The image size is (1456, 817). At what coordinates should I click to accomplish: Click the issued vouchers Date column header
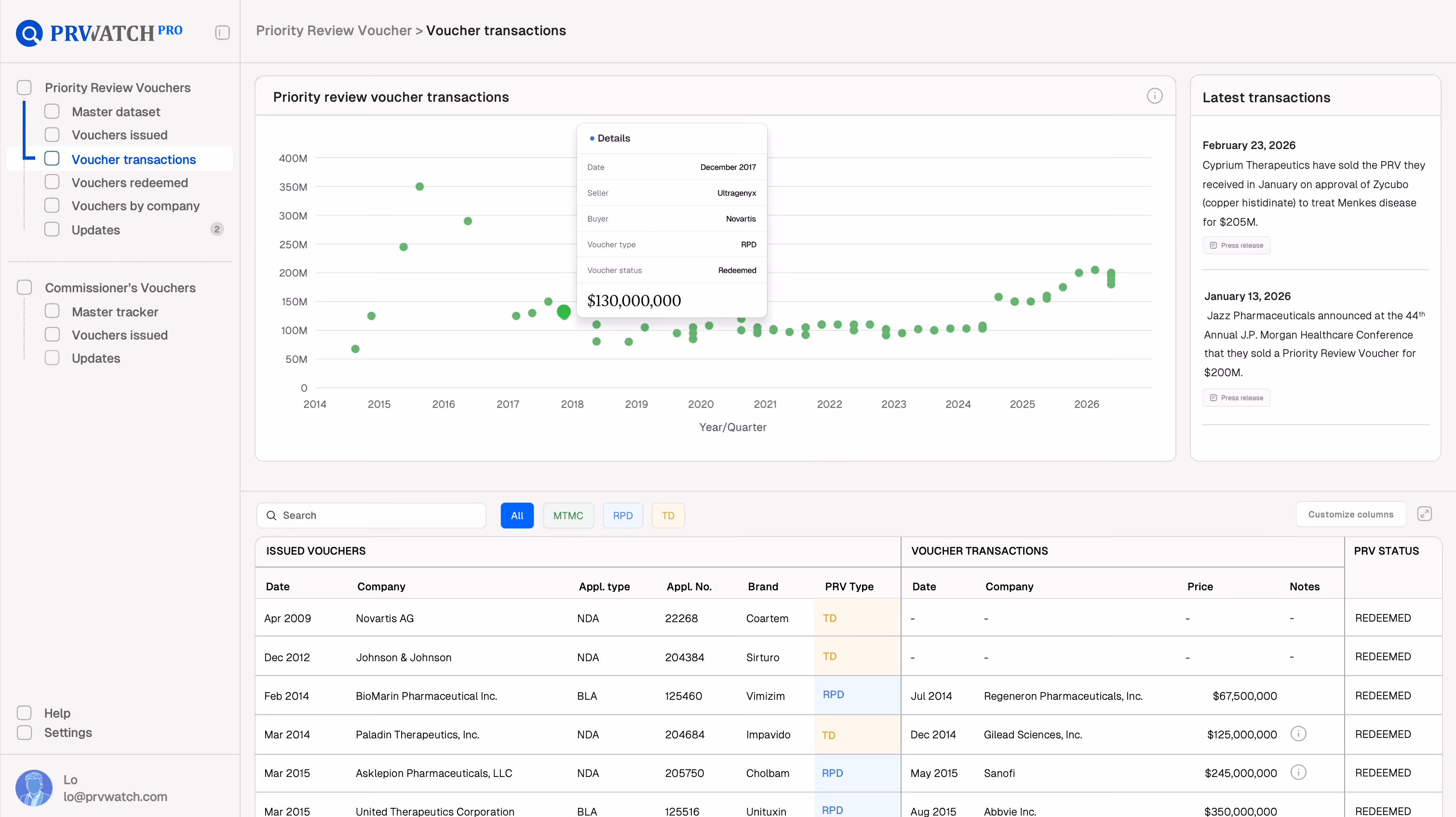(x=278, y=586)
